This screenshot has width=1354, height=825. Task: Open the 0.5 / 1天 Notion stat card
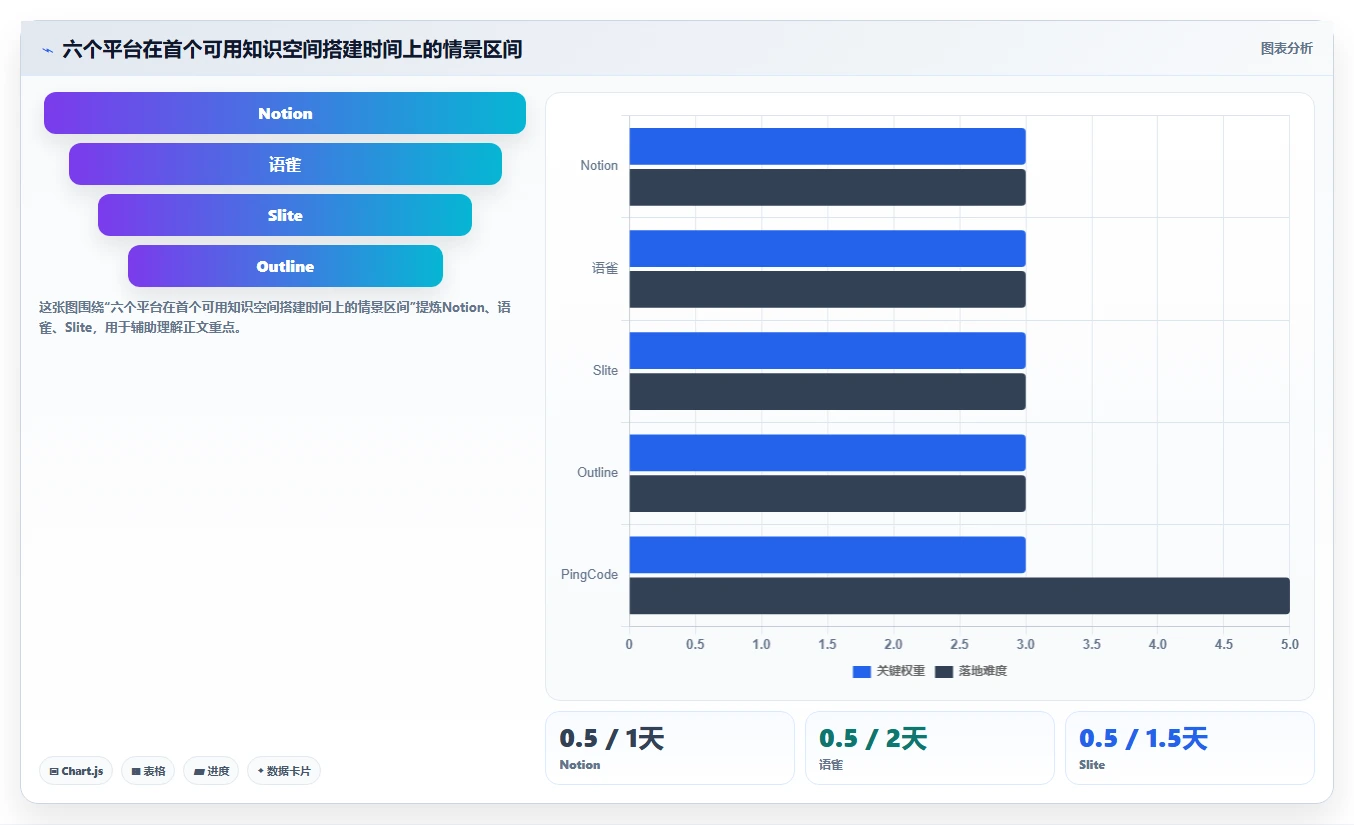point(670,748)
